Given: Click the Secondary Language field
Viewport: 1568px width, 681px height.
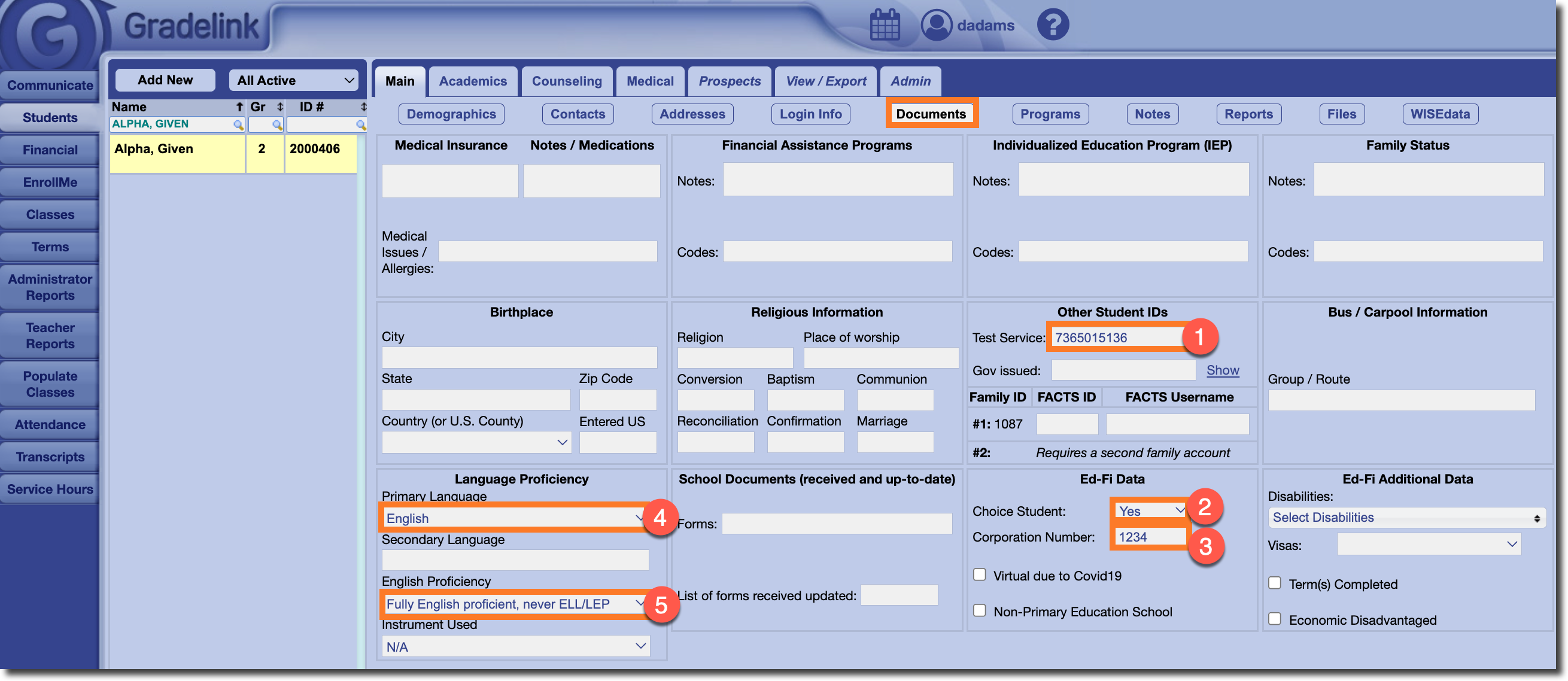Looking at the screenshot, I should click(x=515, y=560).
